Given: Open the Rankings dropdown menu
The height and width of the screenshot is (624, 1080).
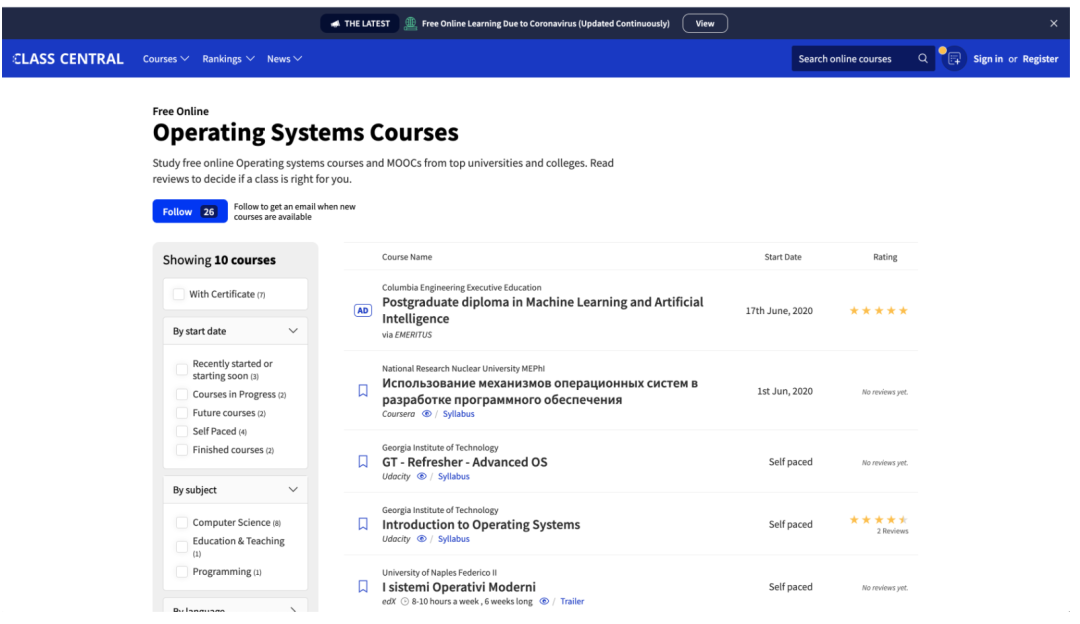Looking at the screenshot, I should (x=228, y=59).
